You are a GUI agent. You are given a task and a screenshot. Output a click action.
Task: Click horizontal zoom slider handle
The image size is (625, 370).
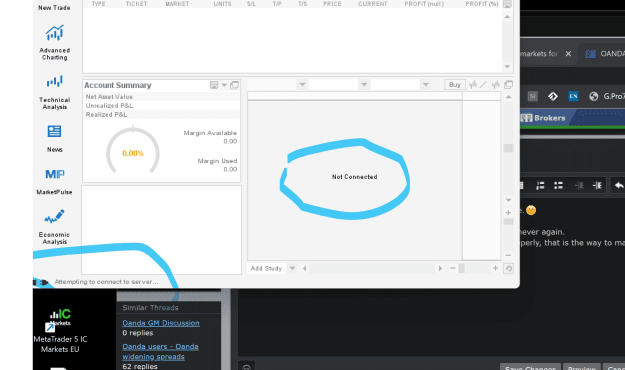click(x=462, y=268)
